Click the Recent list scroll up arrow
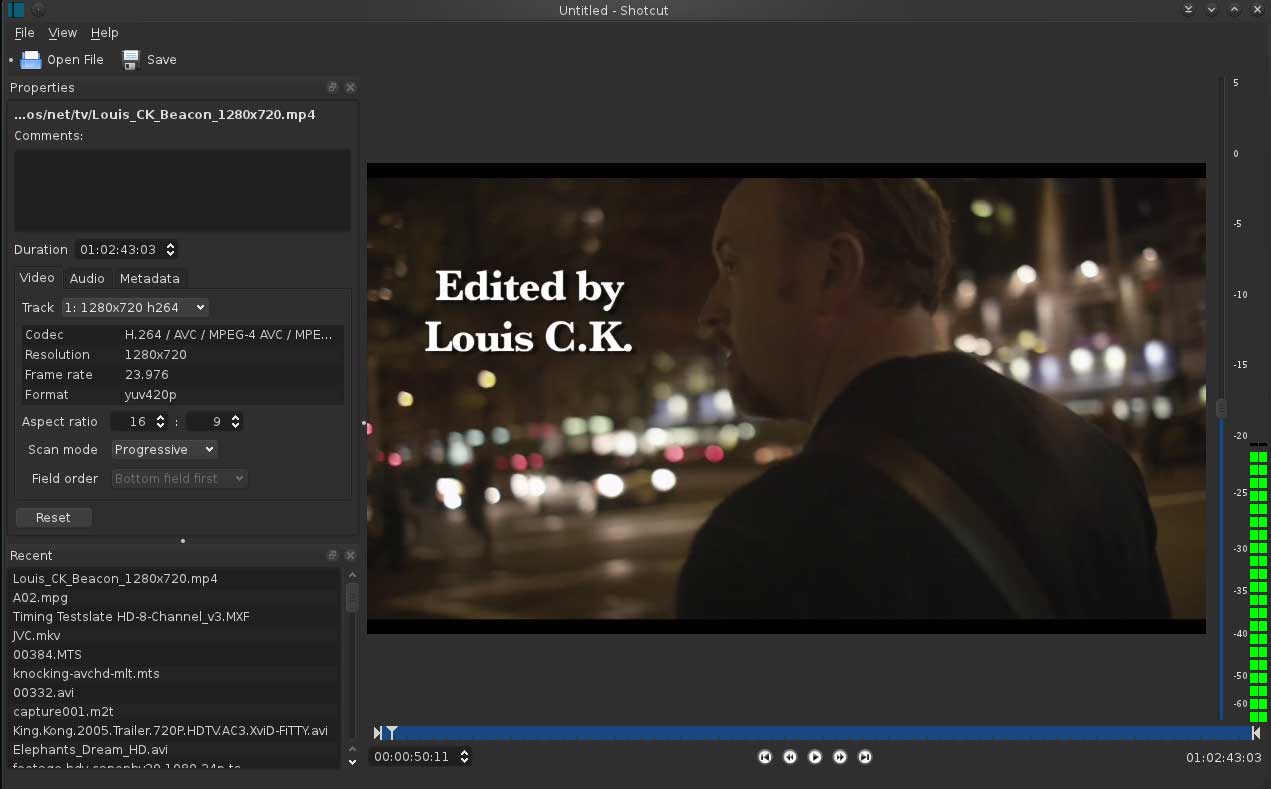1271x789 pixels. coord(351,575)
